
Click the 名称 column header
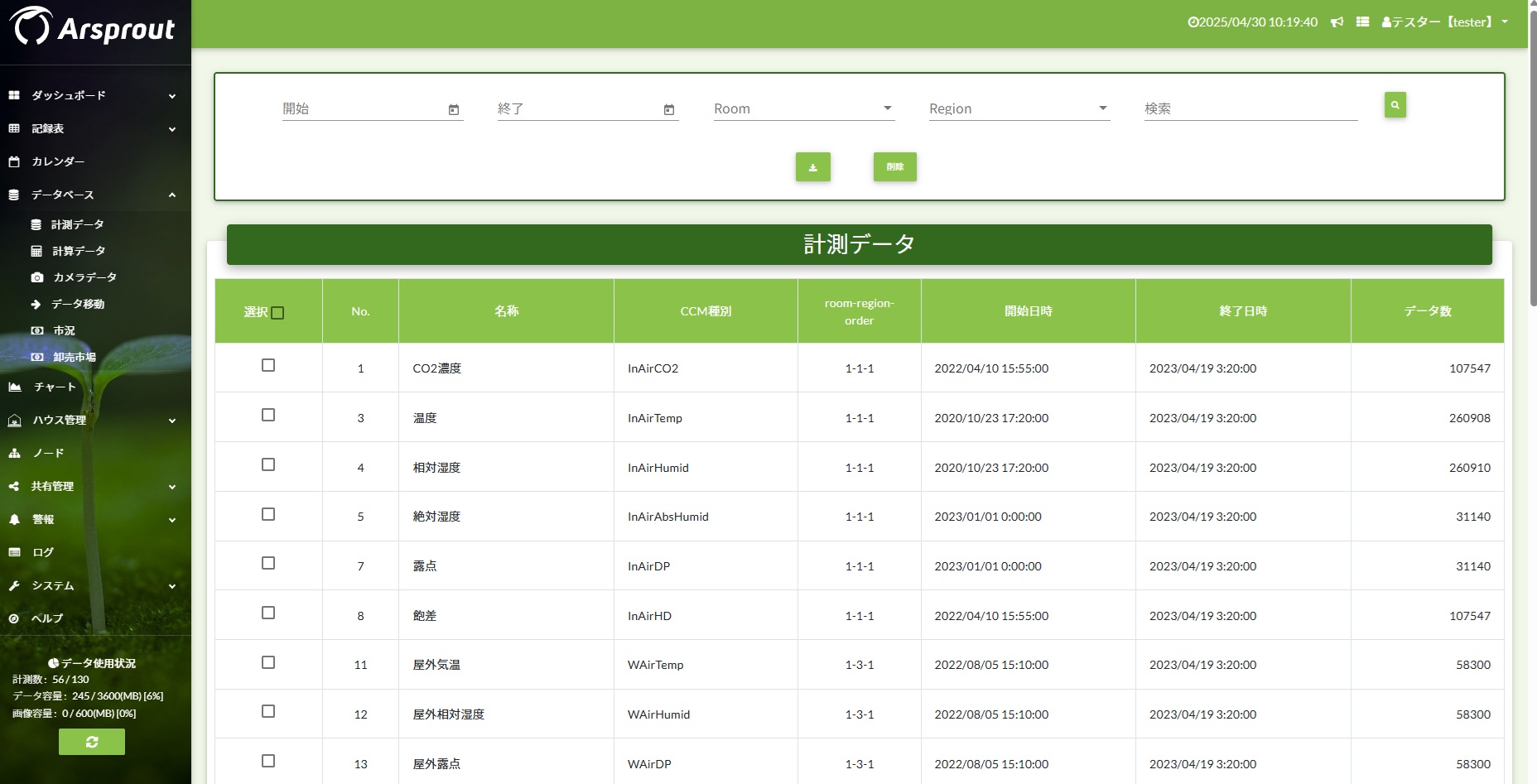[x=506, y=311]
